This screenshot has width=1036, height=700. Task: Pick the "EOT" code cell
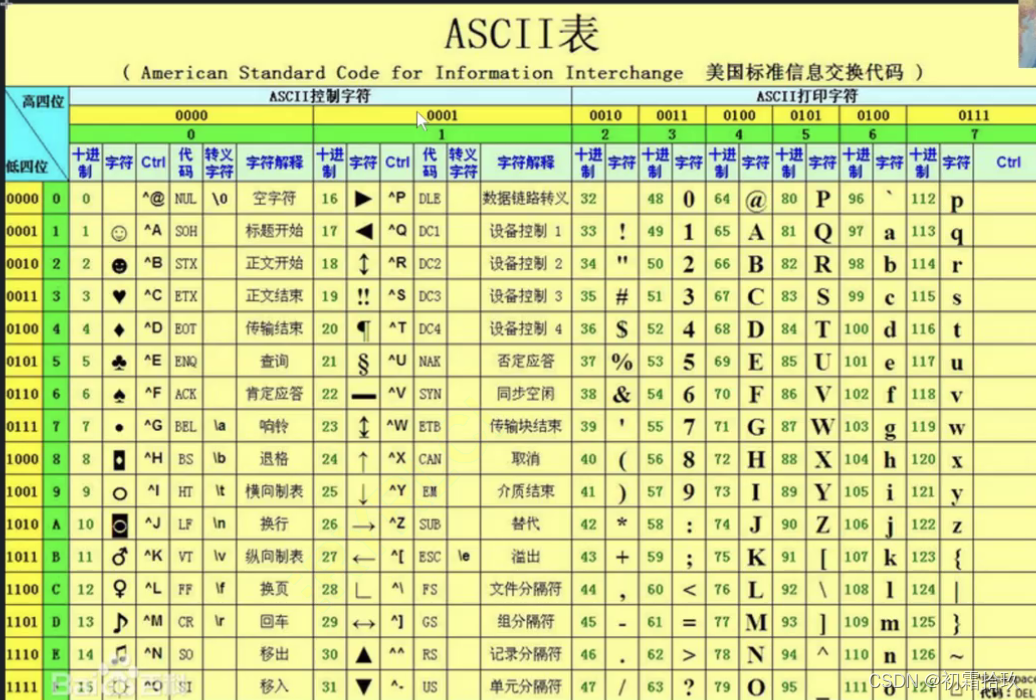186,329
